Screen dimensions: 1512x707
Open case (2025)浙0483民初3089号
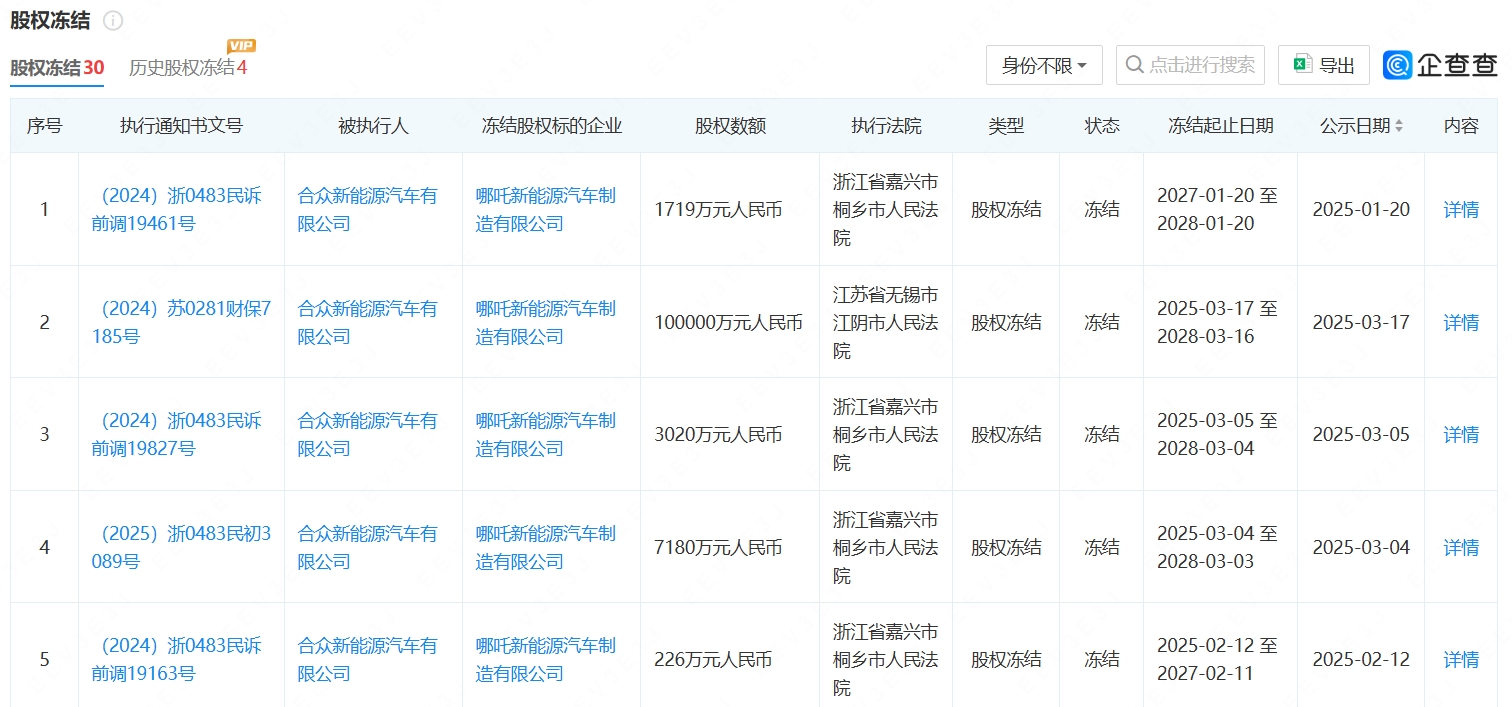[181, 547]
